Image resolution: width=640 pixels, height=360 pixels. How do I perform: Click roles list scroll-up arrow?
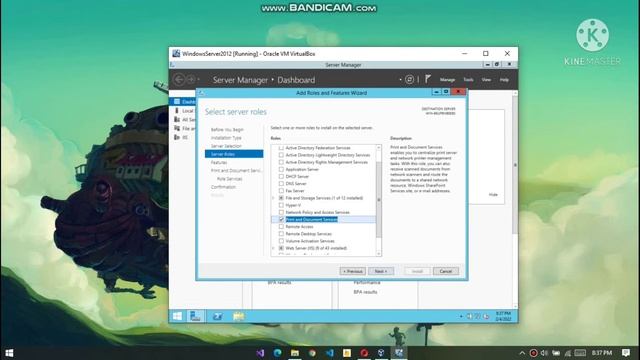click(378, 147)
